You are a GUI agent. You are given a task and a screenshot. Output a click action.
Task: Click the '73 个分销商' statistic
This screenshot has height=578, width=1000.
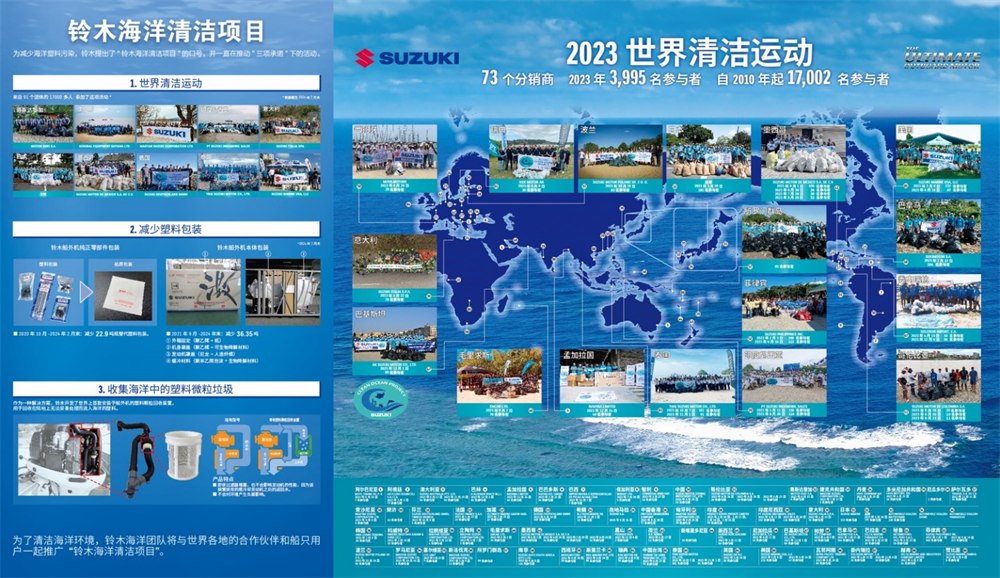(517, 78)
